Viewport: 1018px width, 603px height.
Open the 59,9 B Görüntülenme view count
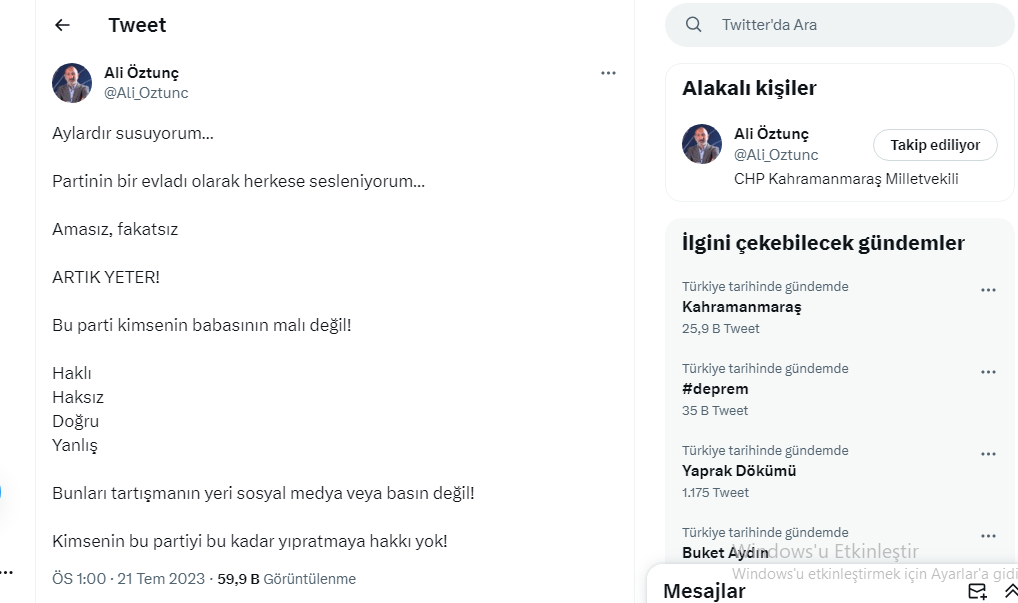pyautogui.click(x=286, y=579)
